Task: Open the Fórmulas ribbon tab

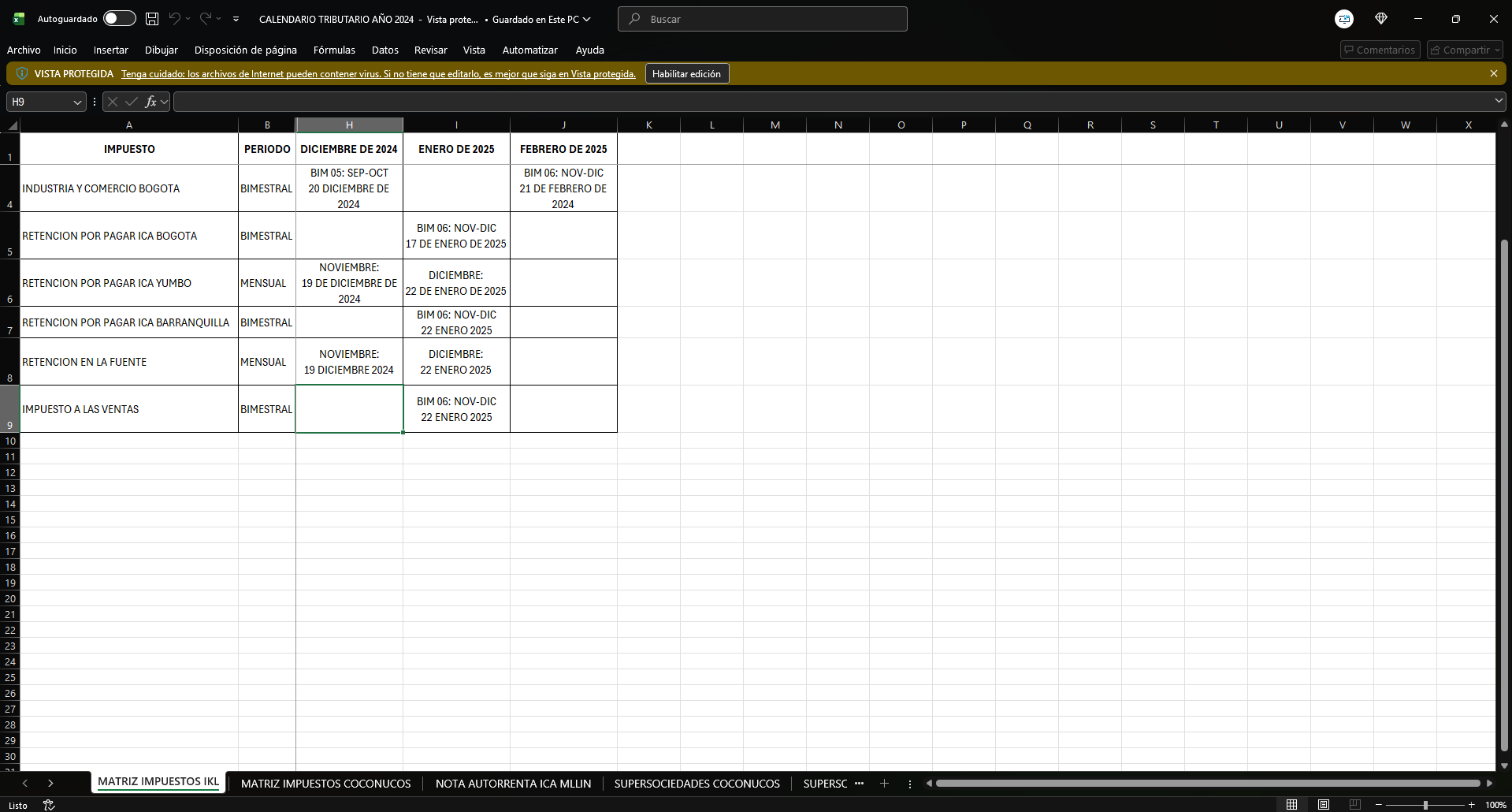Action: pos(334,50)
